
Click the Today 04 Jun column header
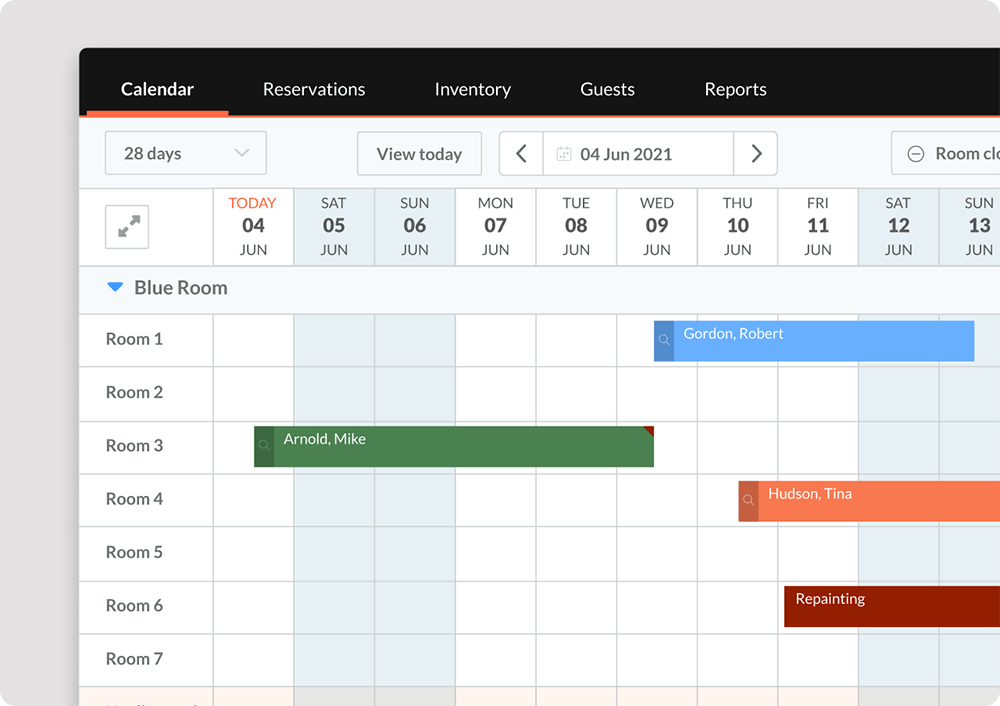coord(253,227)
